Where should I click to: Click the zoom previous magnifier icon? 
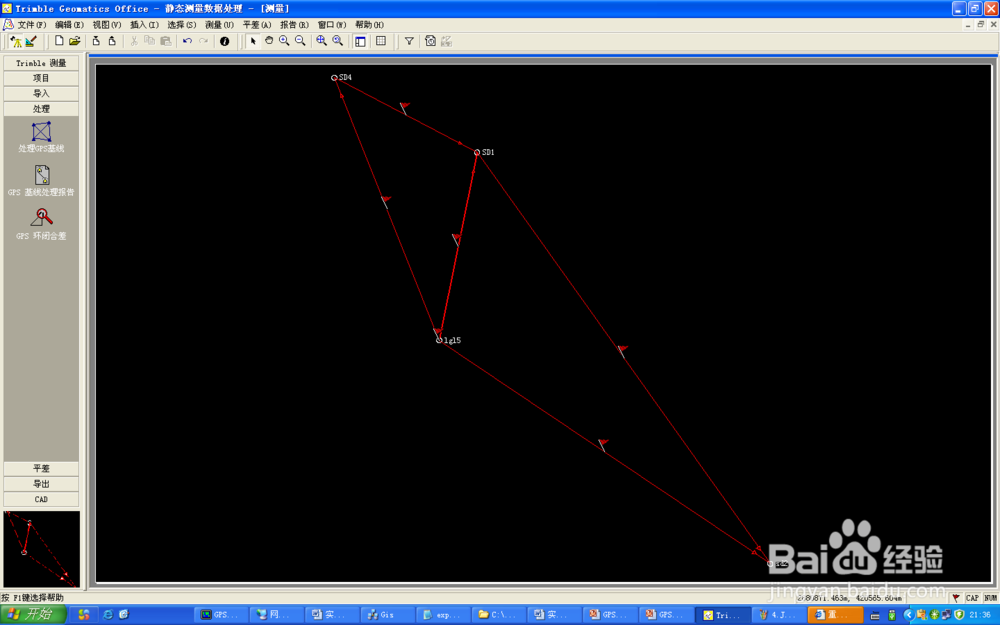pos(338,41)
